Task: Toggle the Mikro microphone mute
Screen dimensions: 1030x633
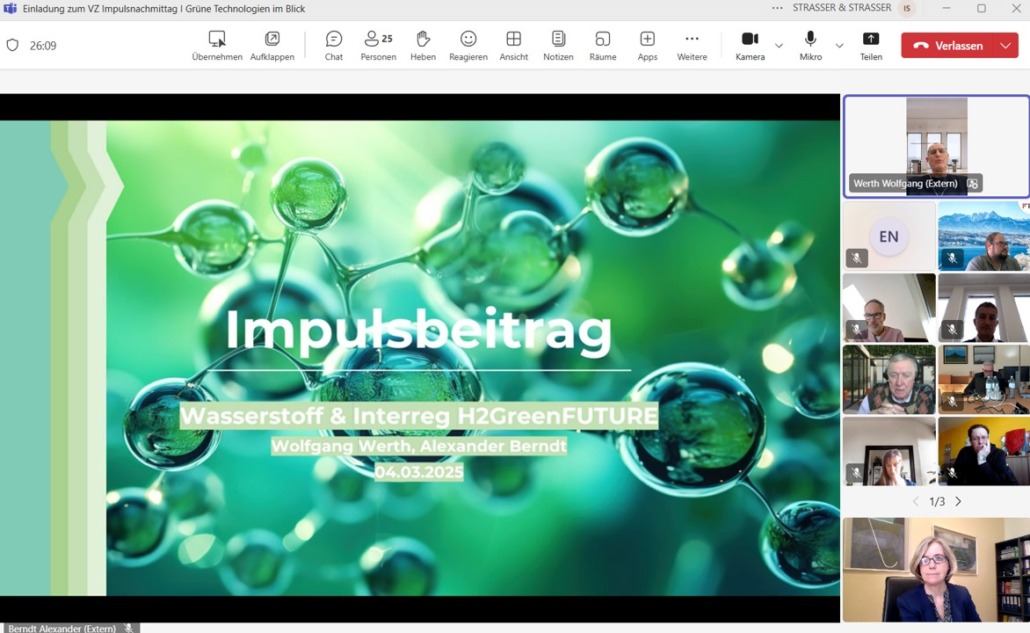Action: (x=810, y=45)
